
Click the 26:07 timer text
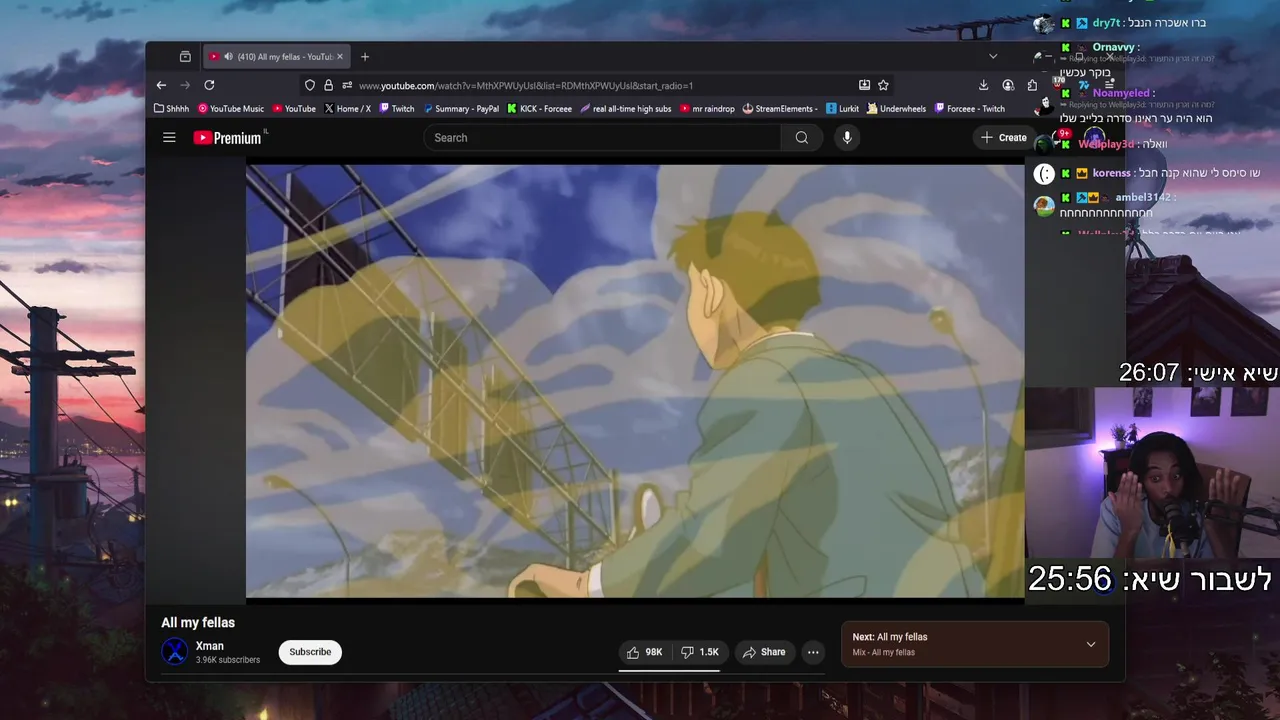1149,373
